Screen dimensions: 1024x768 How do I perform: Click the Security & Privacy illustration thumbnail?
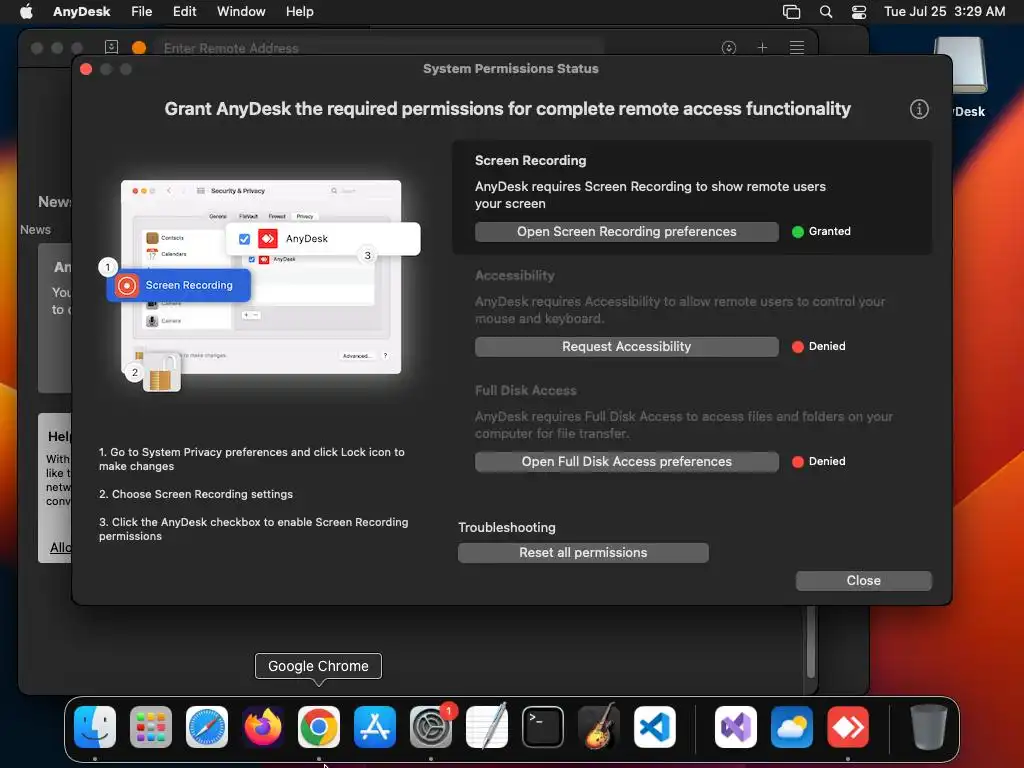(x=261, y=277)
